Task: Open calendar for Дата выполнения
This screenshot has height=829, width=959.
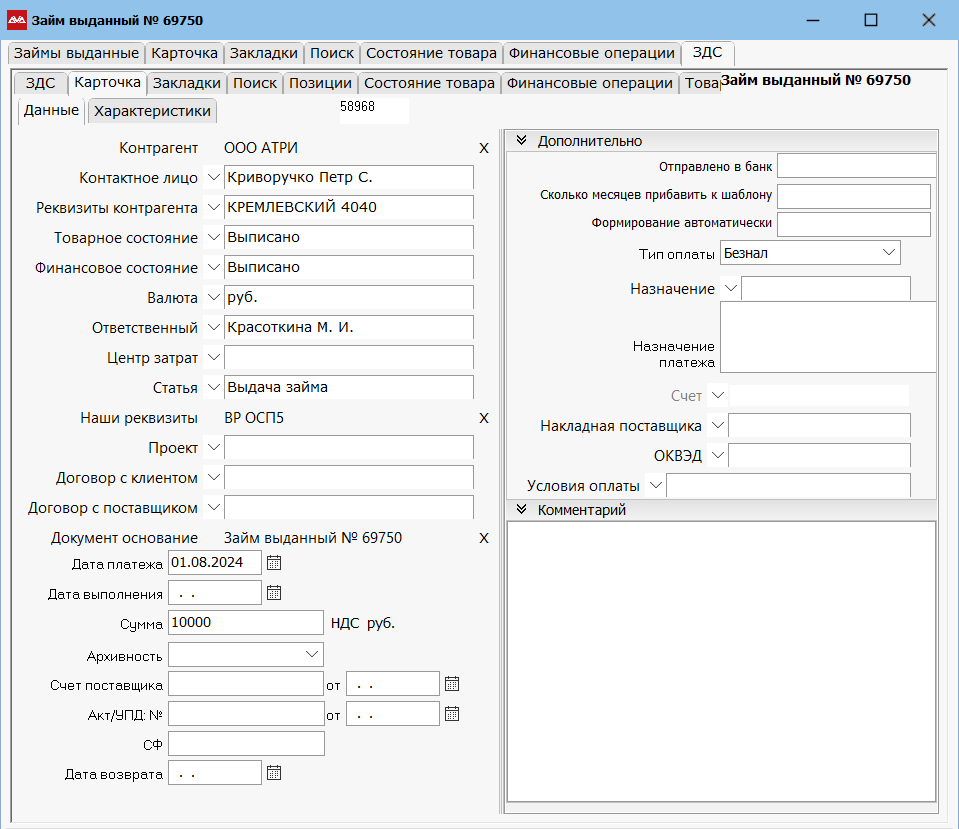Action: tap(274, 593)
